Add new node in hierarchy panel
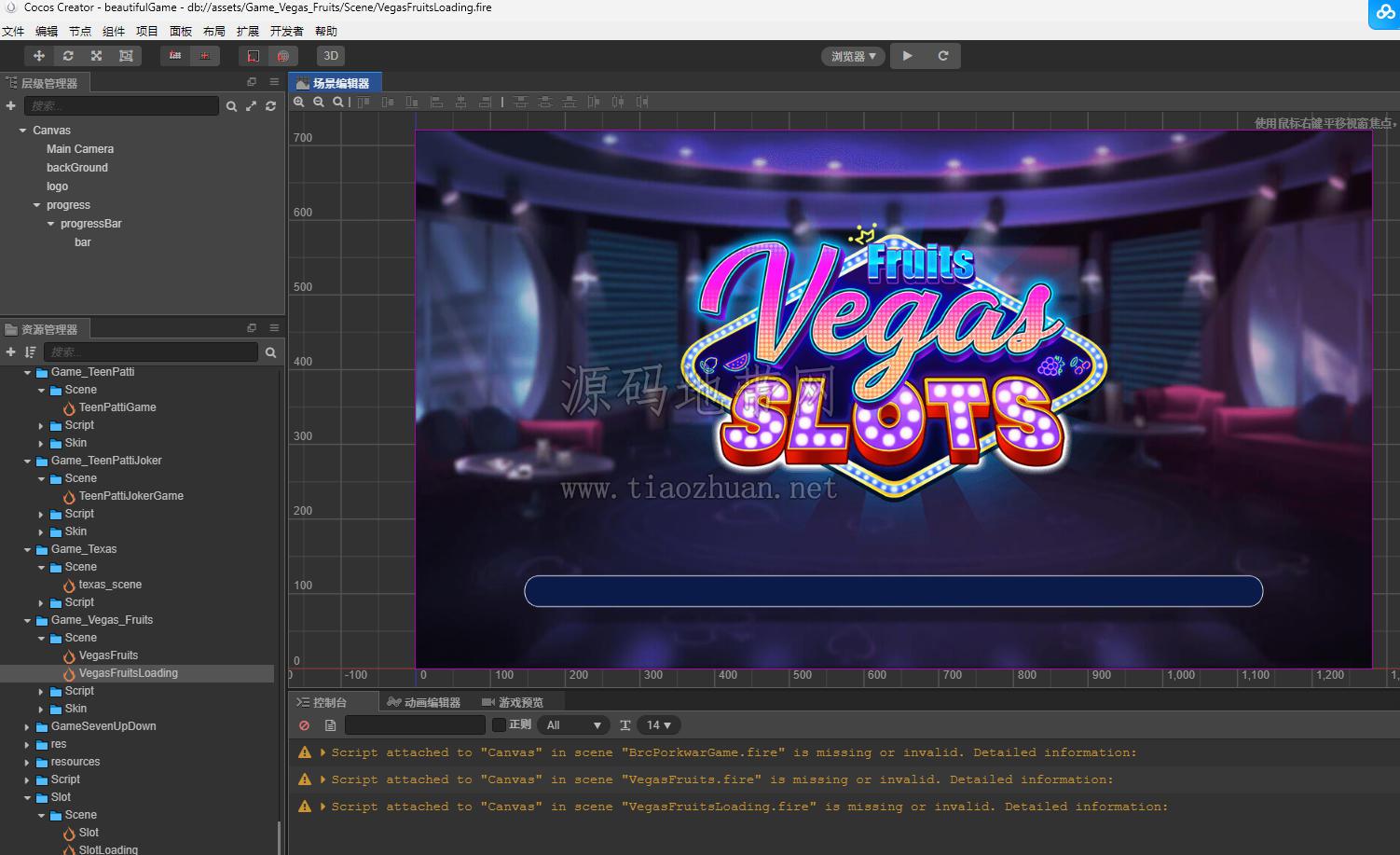1400x855 pixels. (x=10, y=106)
